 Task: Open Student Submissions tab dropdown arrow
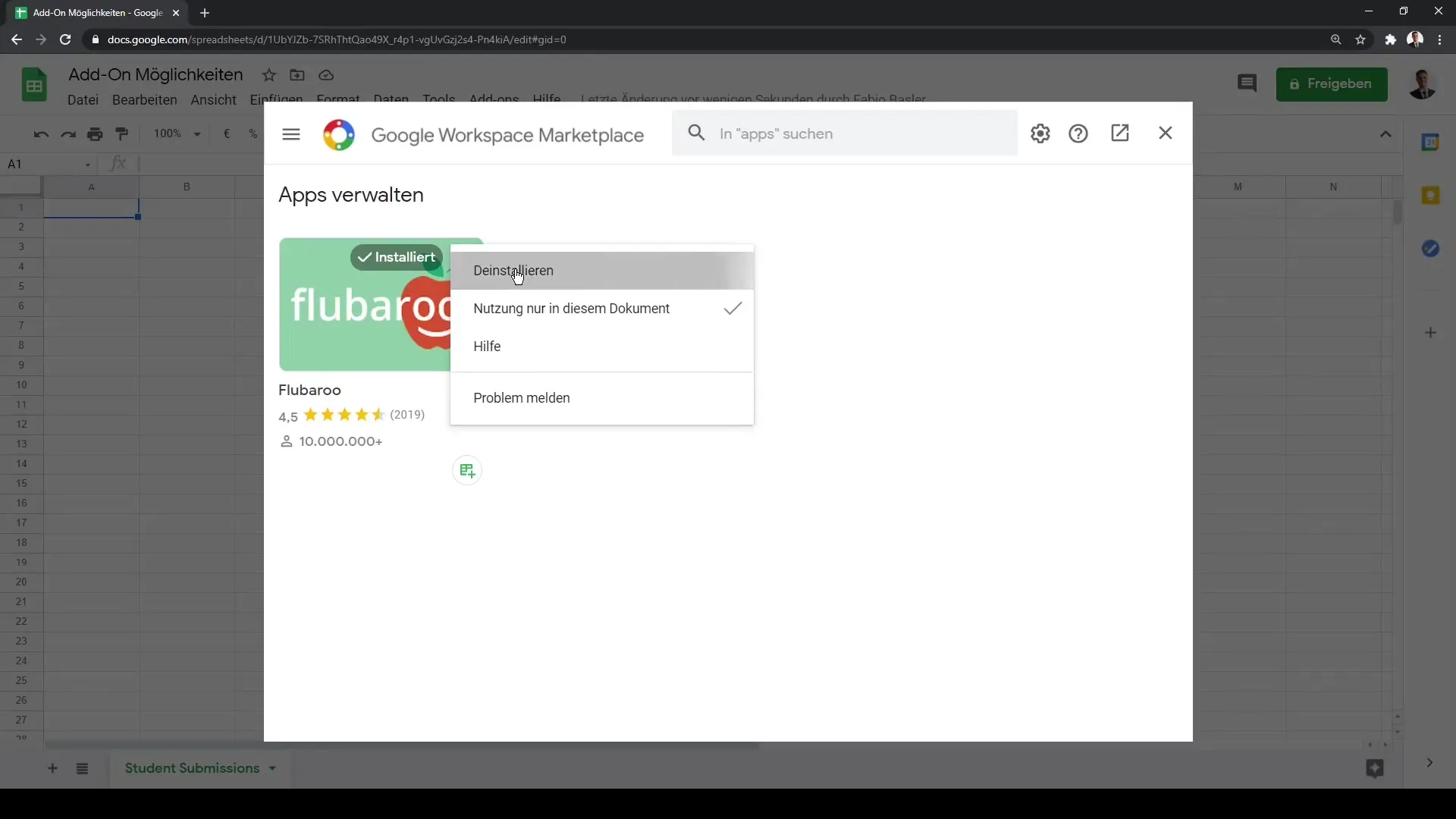[x=272, y=769]
